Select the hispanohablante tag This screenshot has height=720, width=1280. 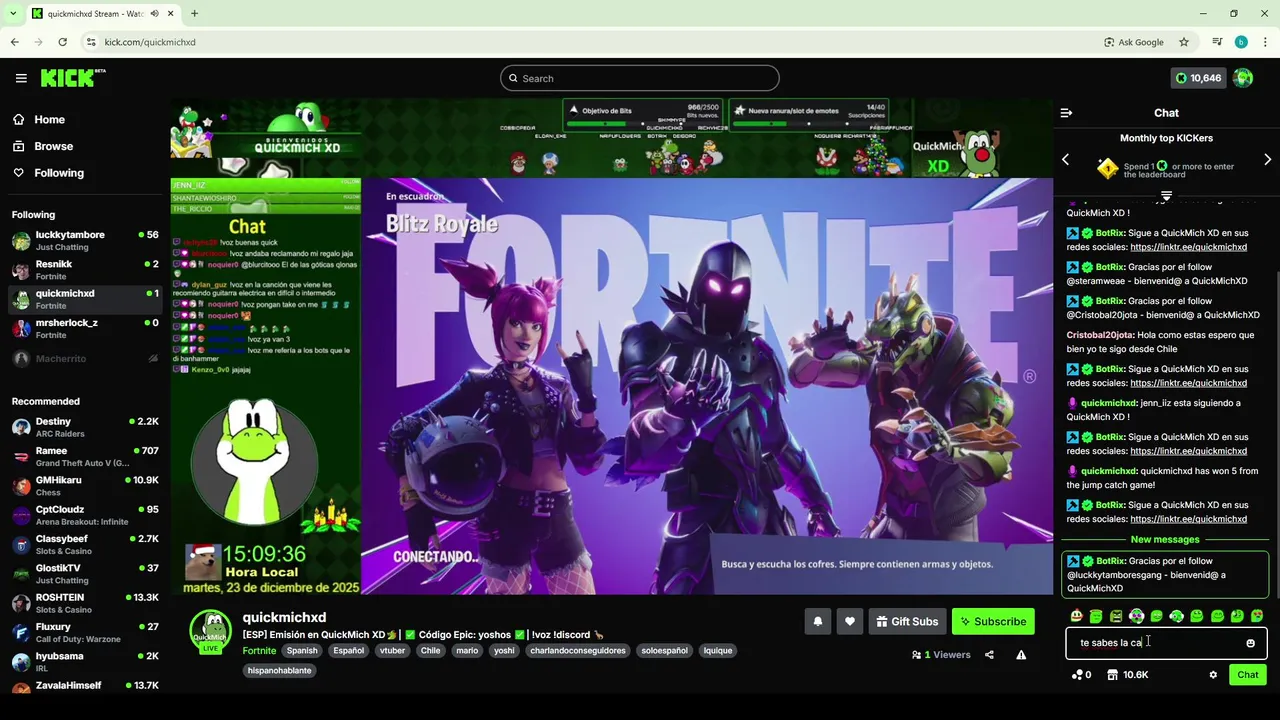(x=279, y=671)
